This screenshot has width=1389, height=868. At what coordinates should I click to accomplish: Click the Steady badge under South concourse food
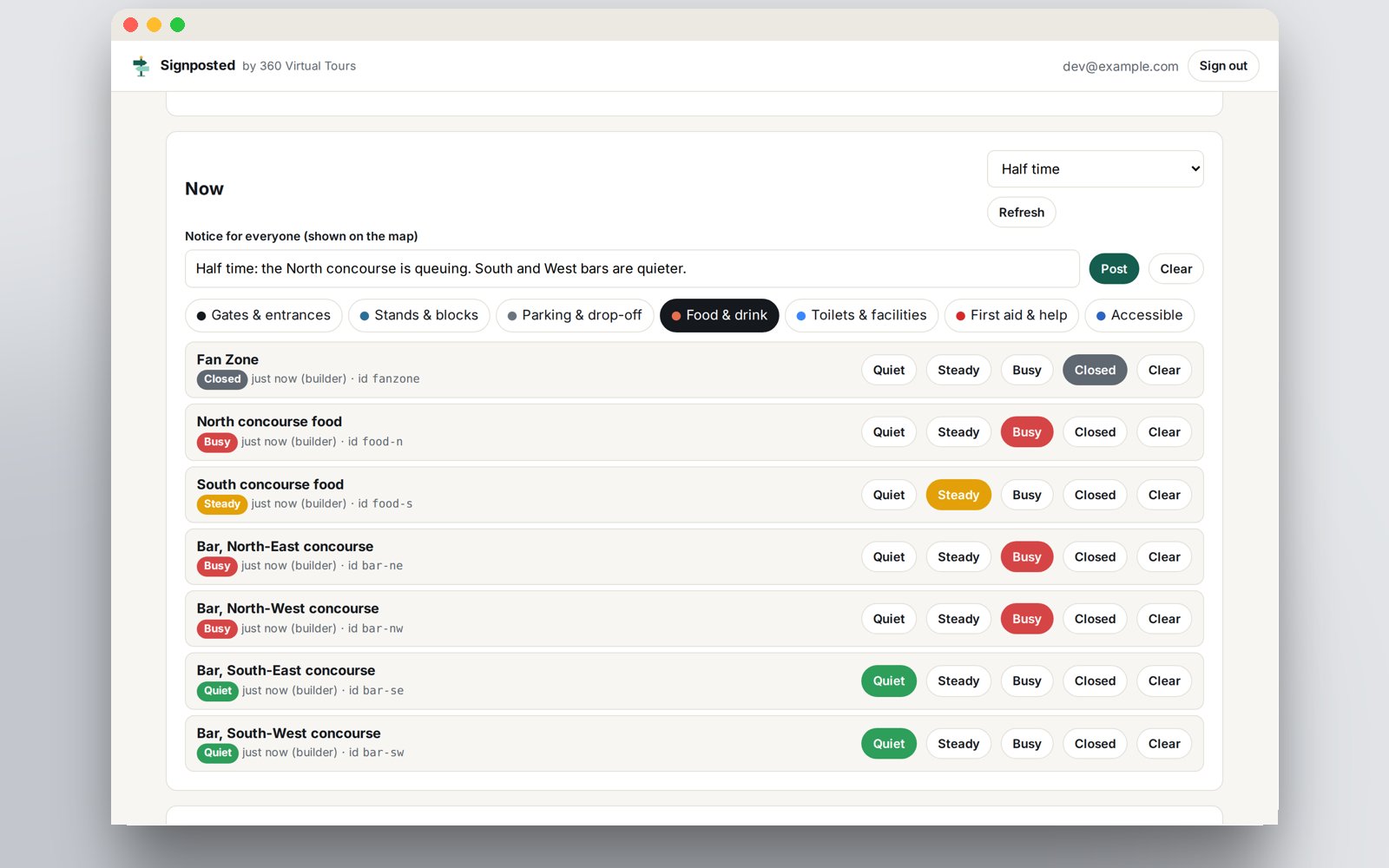(x=222, y=504)
